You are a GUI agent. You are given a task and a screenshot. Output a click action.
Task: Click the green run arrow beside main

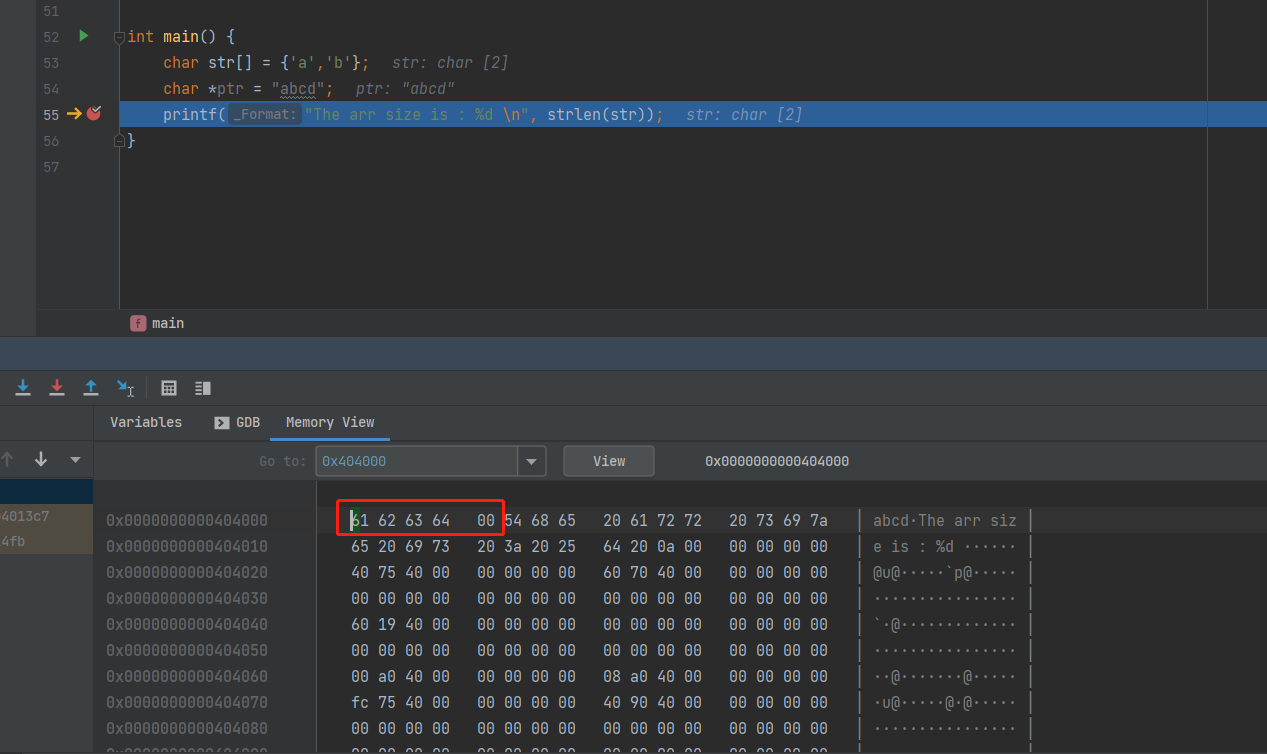pos(84,36)
